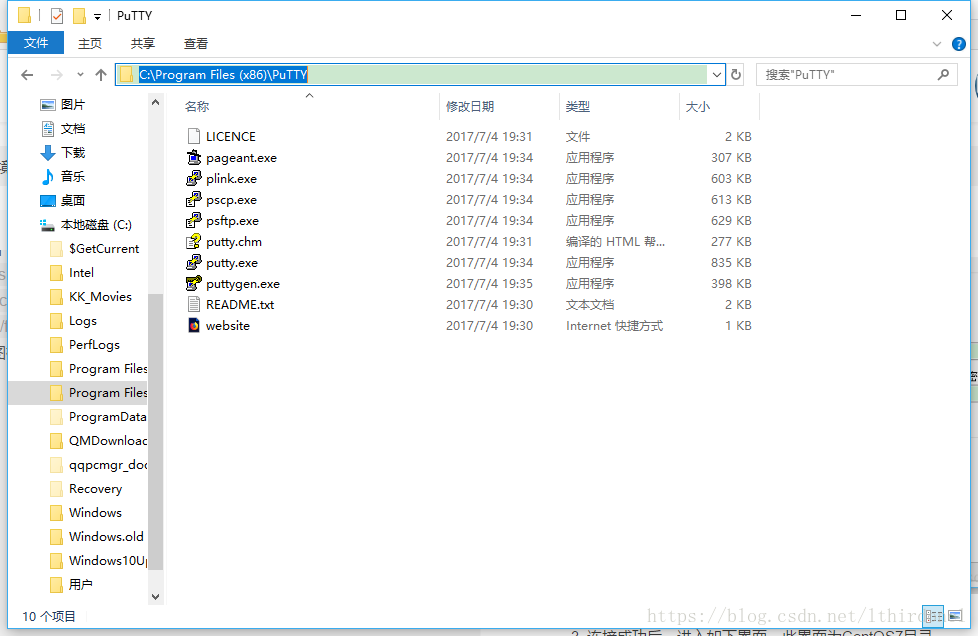Click the search magnifier icon
The height and width of the screenshot is (636, 978).
(x=943, y=75)
